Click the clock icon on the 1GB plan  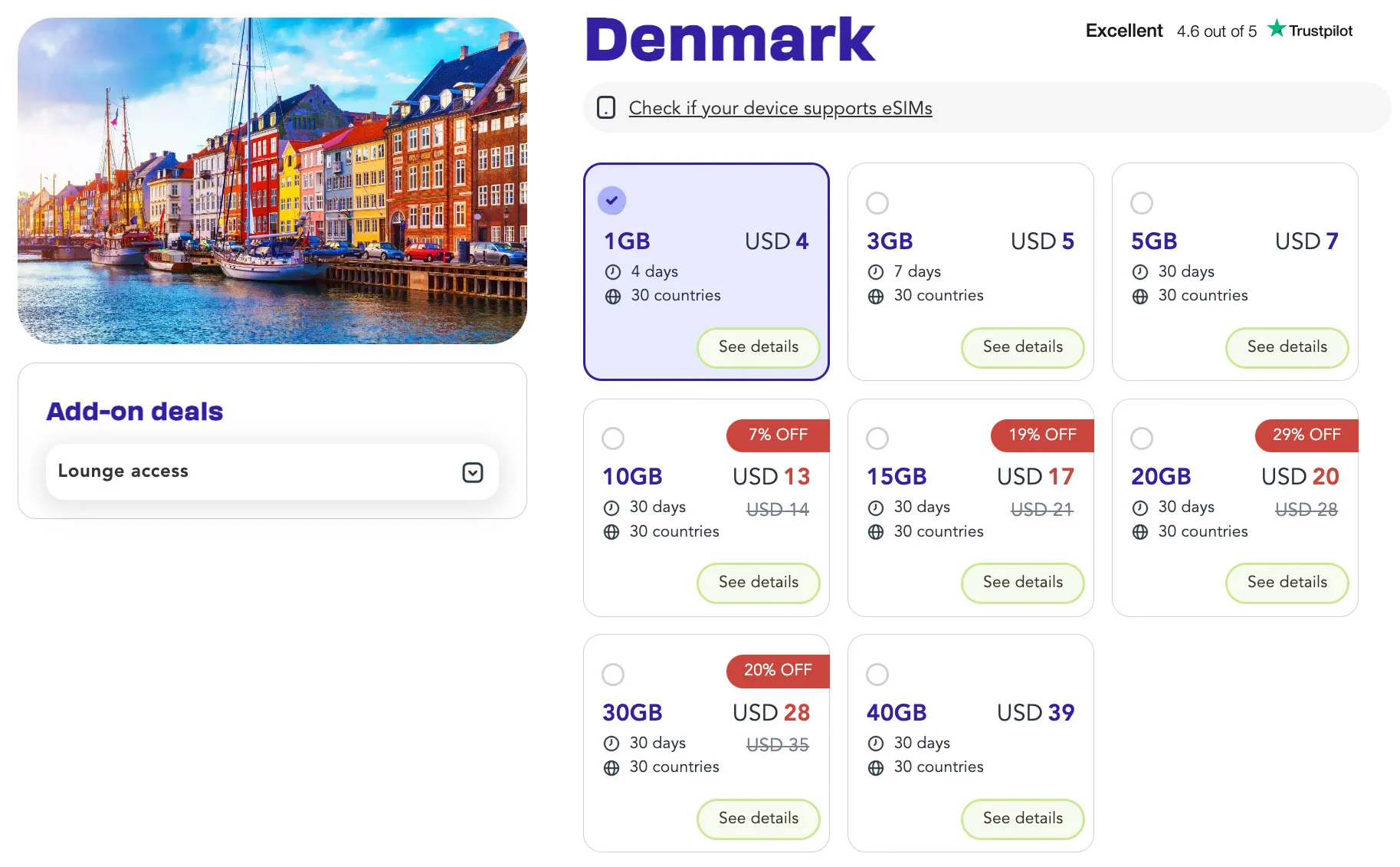612,272
